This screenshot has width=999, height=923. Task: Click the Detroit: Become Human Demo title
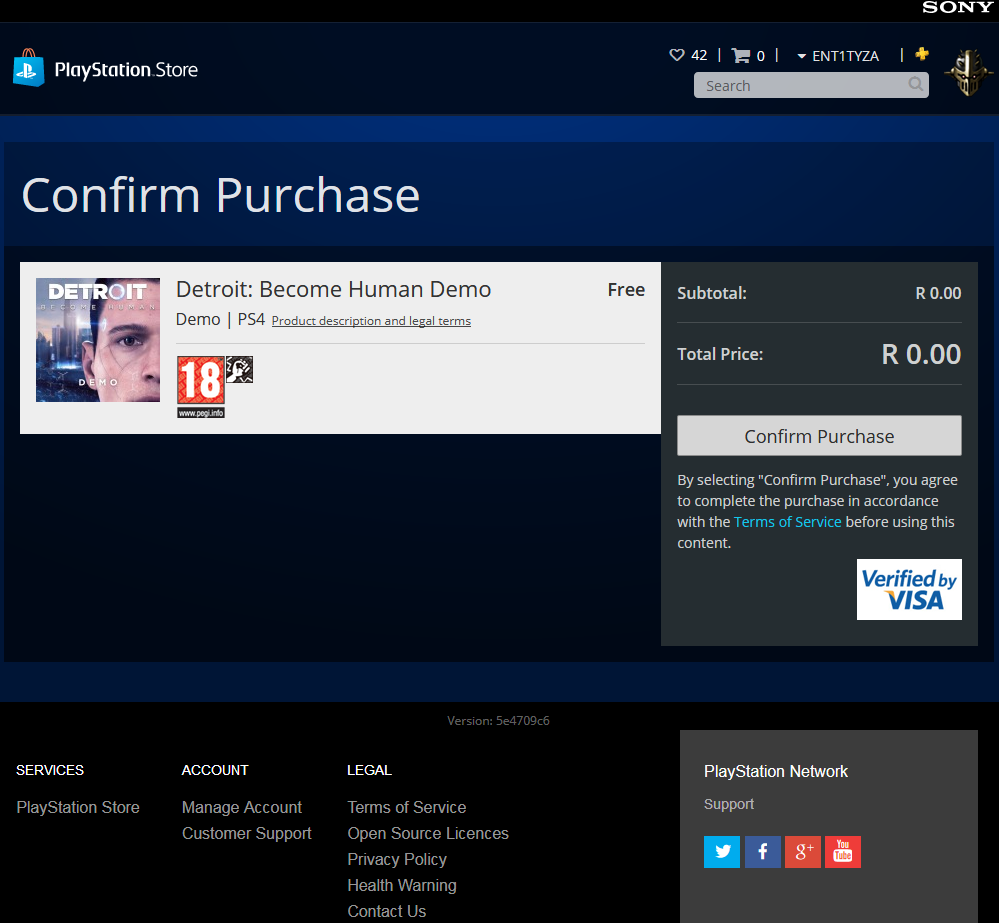tap(333, 289)
